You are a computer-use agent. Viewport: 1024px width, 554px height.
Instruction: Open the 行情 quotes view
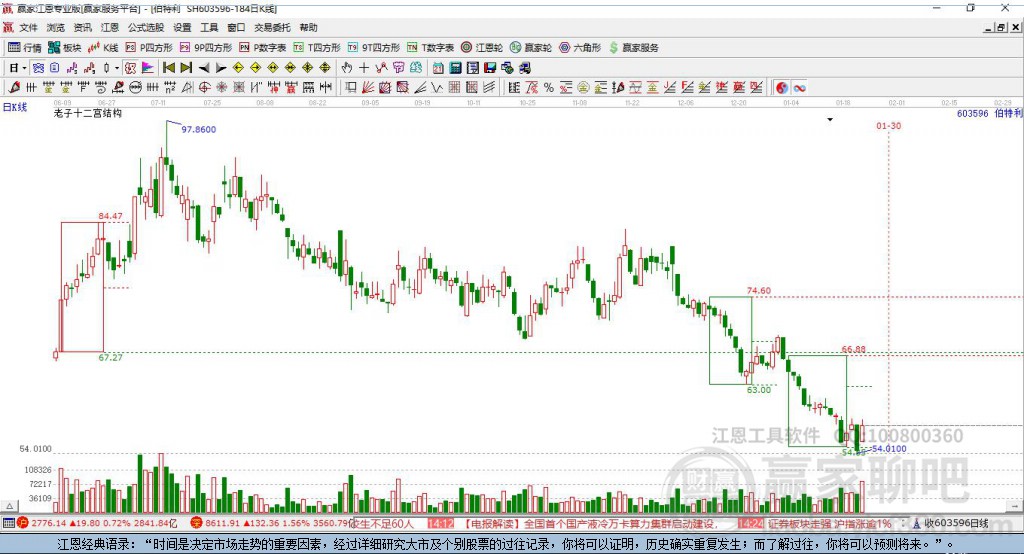(x=25, y=48)
